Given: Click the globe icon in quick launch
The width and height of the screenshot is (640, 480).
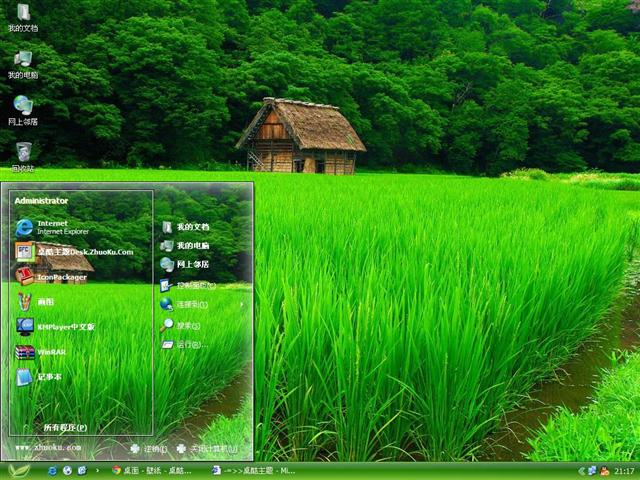Looking at the screenshot, I should click(67, 471).
